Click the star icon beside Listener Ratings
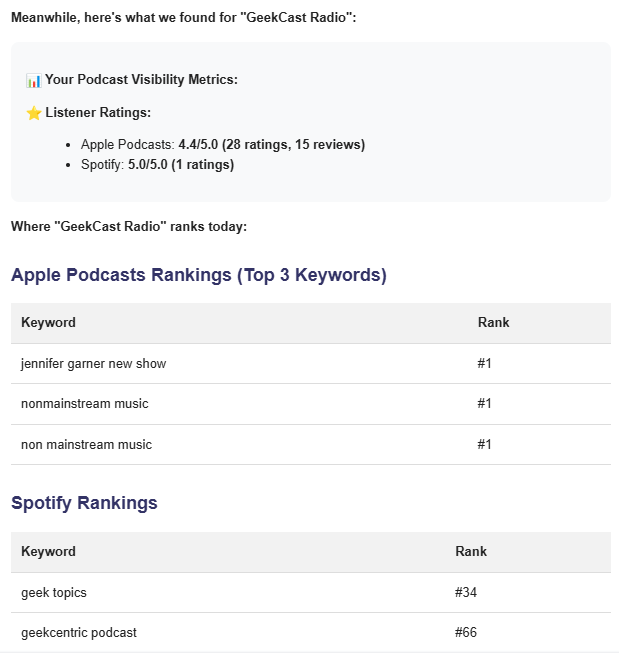619x668 pixels. (34, 113)
